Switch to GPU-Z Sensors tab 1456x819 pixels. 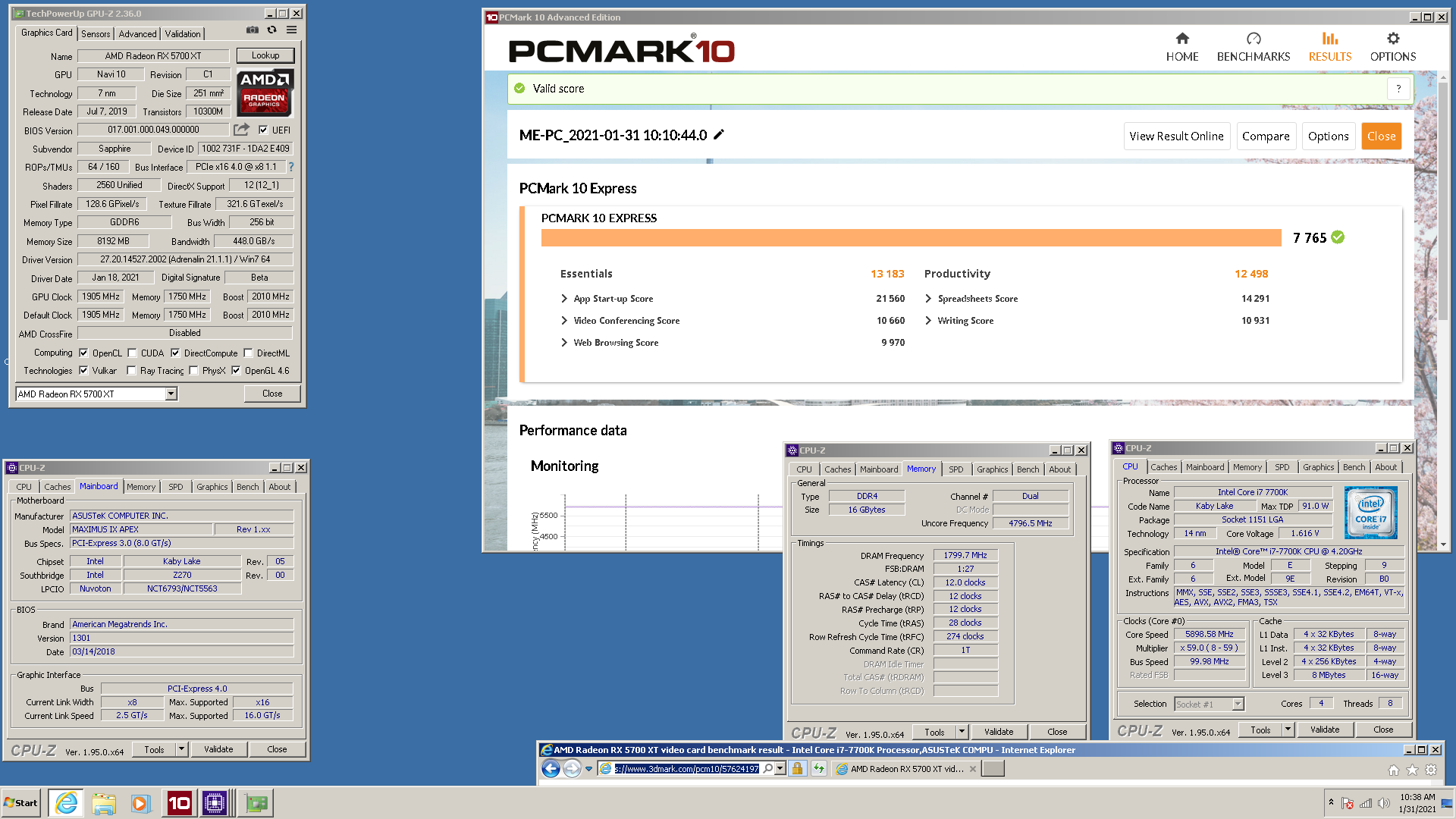click(x=96, y=34)
